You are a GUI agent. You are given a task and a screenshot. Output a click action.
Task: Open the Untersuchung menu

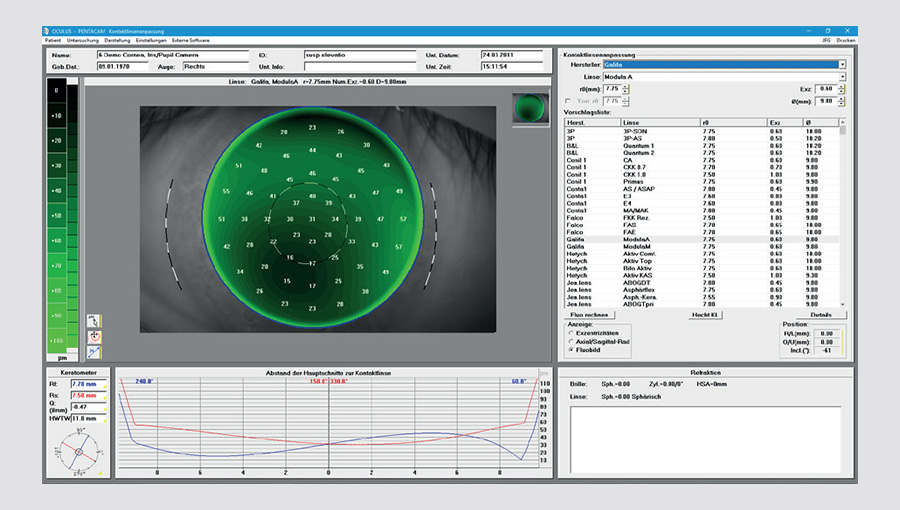[83, 41]
